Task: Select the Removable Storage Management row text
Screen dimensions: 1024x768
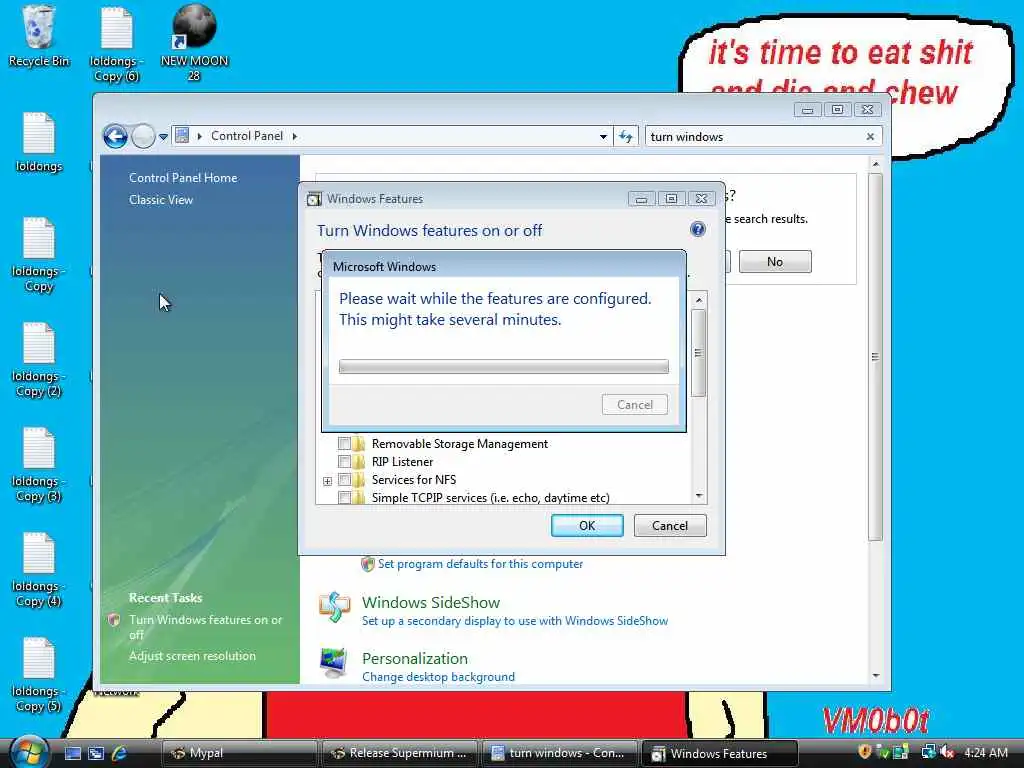Action: 460,443
